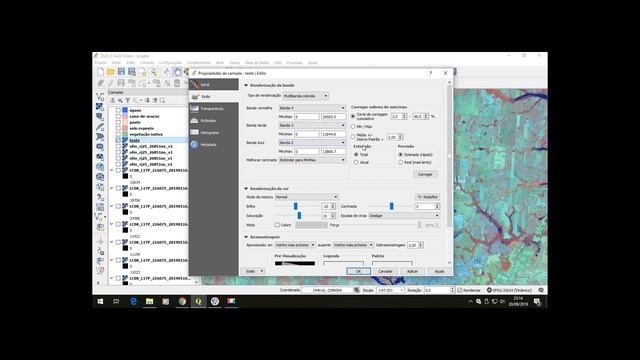Select Corte de contagem cumulativa radio
This screenshot has width=640, height=360.
(x=353, y=116)
